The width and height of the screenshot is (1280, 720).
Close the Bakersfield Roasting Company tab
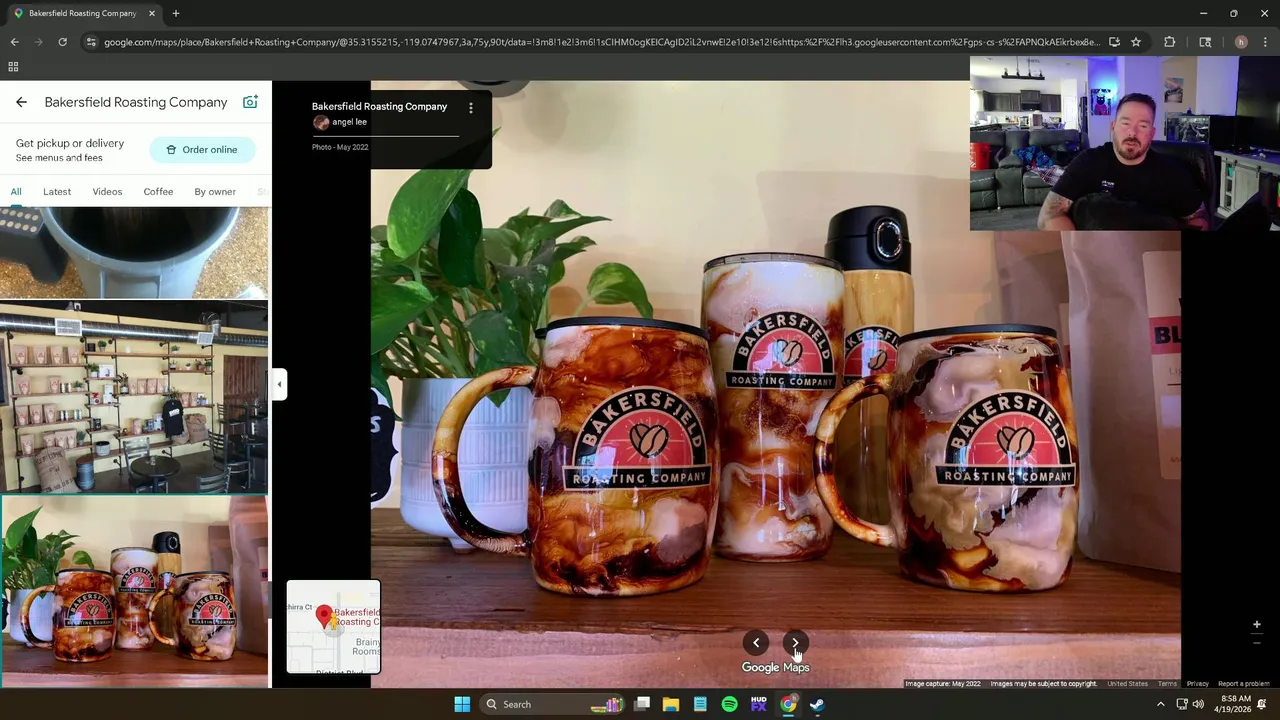click(x=152, y=13)
